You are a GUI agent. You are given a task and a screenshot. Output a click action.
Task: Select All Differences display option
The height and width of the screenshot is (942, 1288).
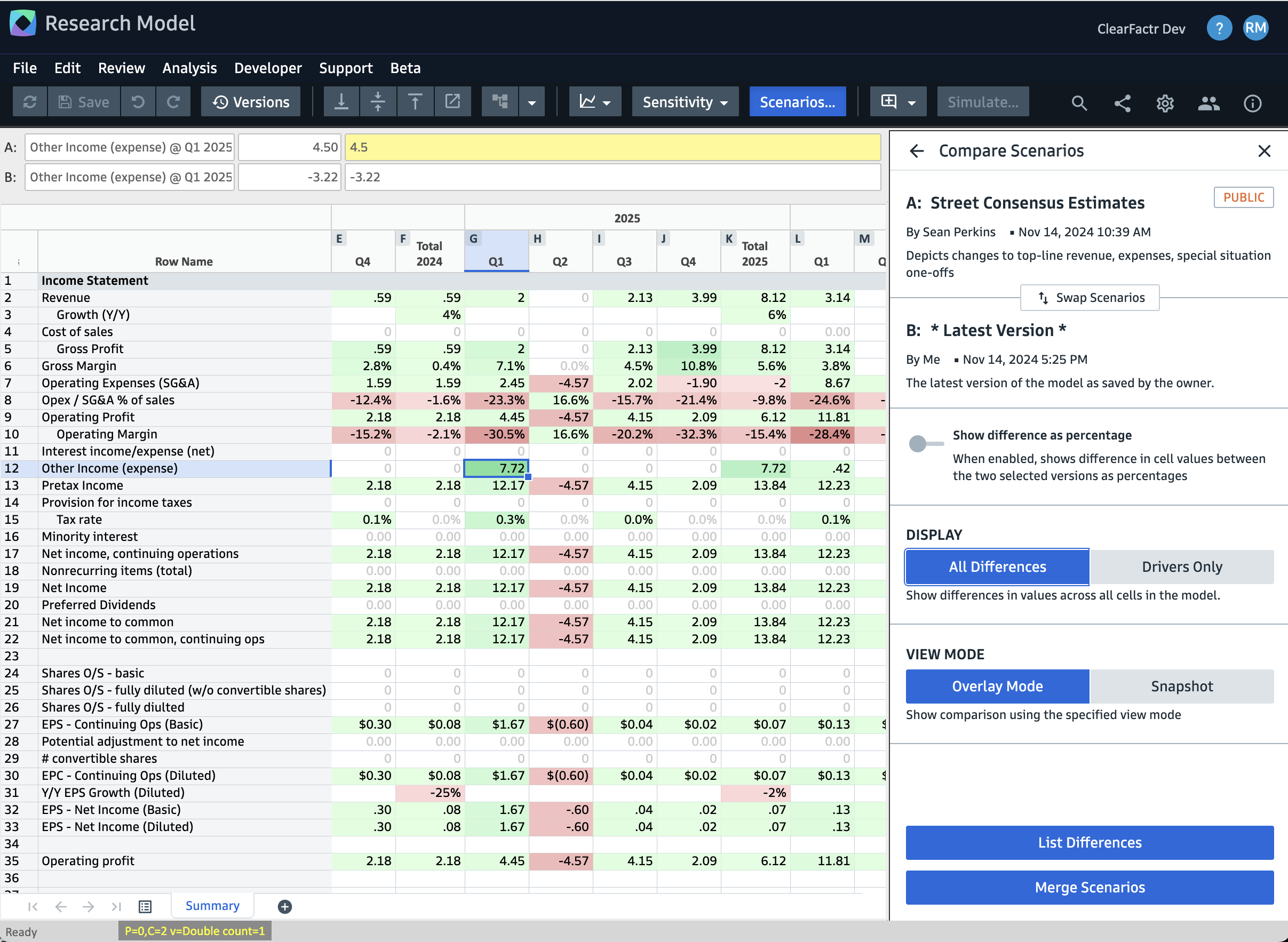click(x=997, y=567)
